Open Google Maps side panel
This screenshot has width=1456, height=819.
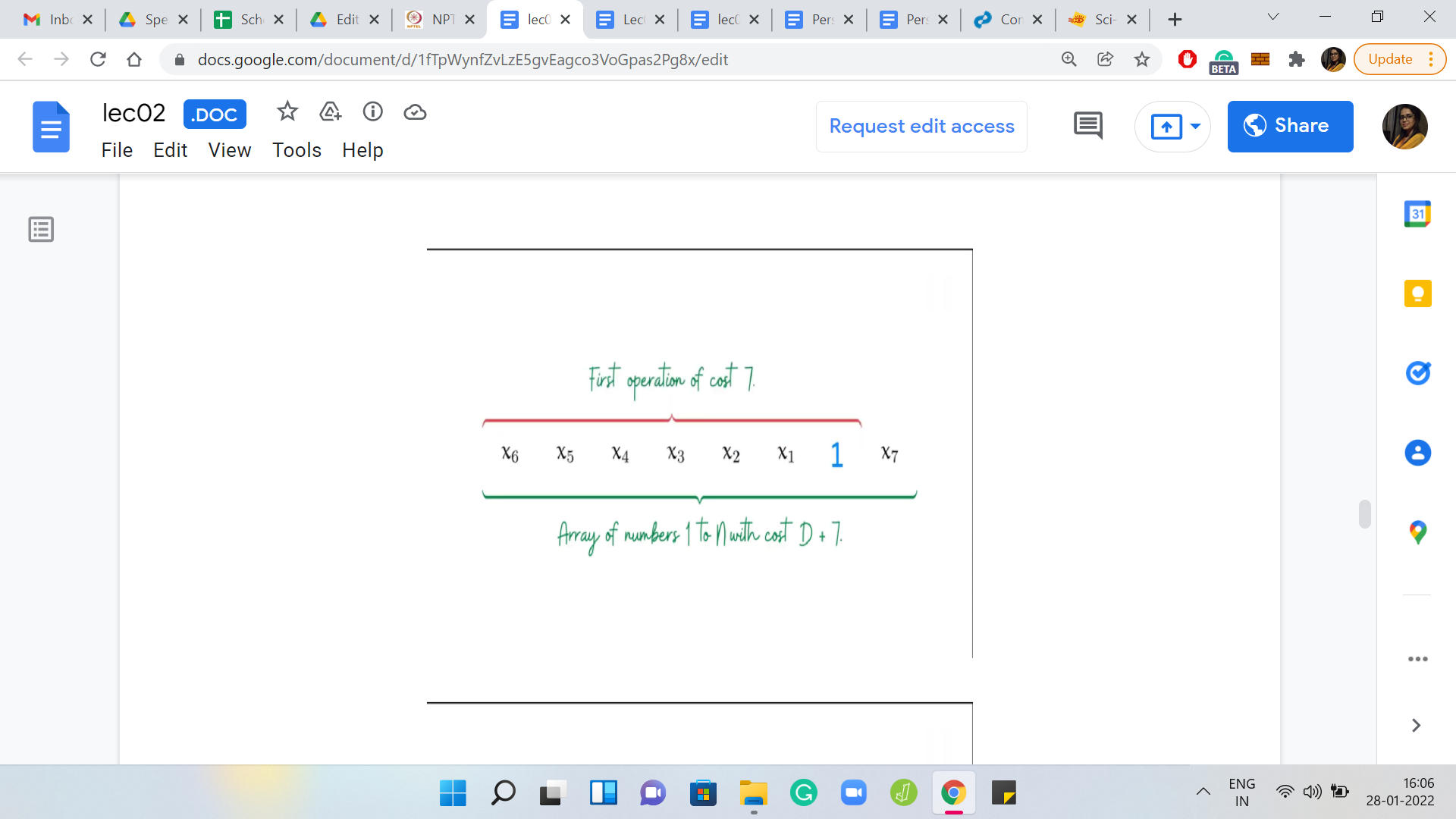[x=1417, y=532]
